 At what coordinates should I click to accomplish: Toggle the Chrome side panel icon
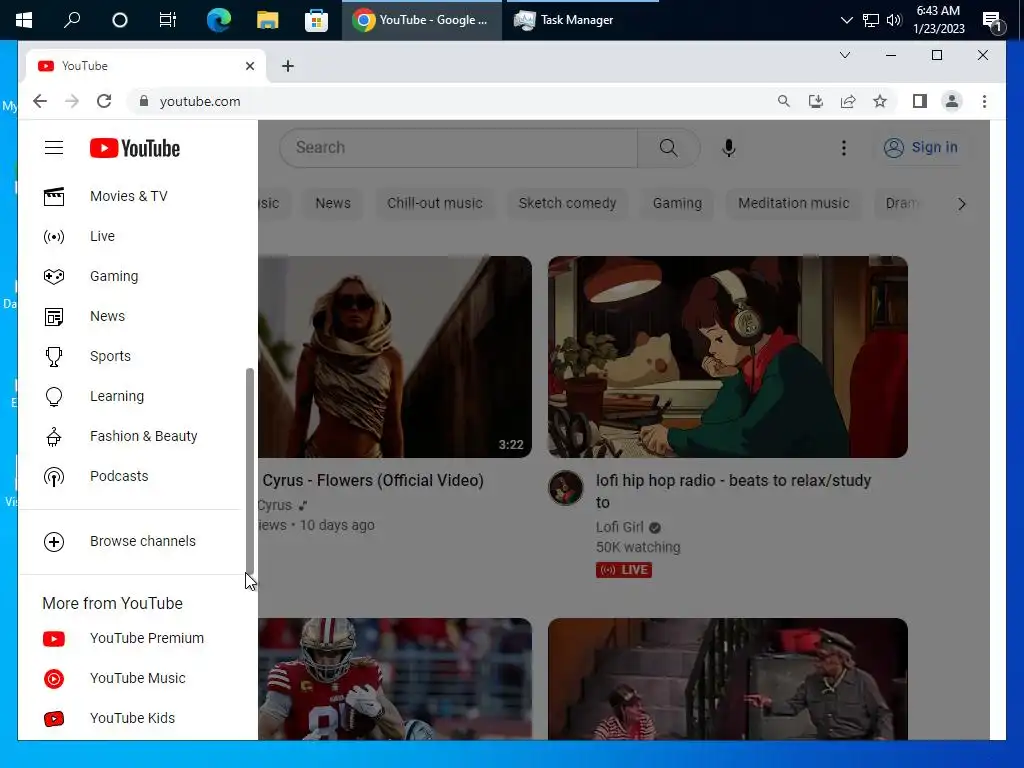(920, 101)
